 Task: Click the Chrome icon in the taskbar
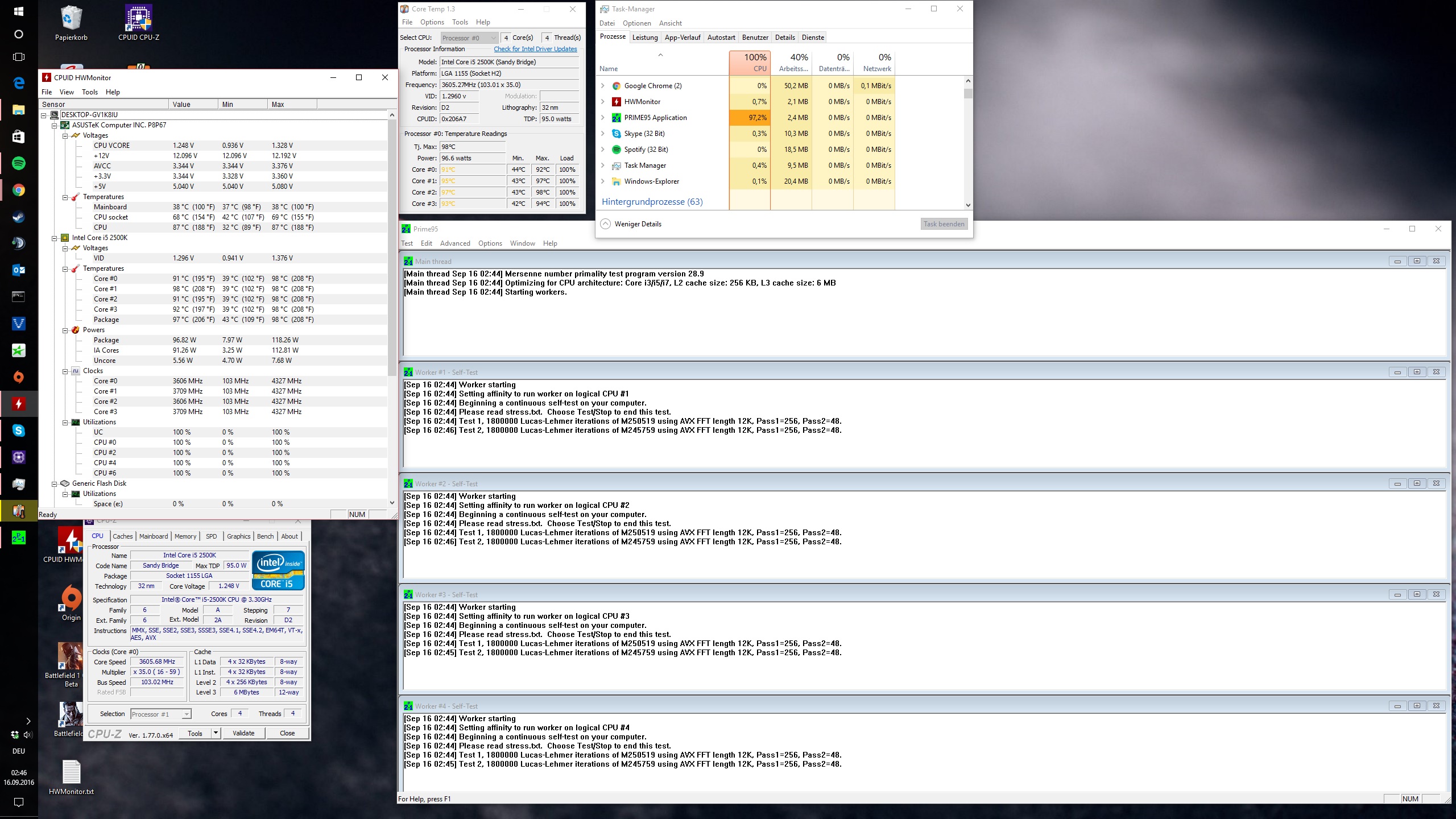(x=18, y=191)
